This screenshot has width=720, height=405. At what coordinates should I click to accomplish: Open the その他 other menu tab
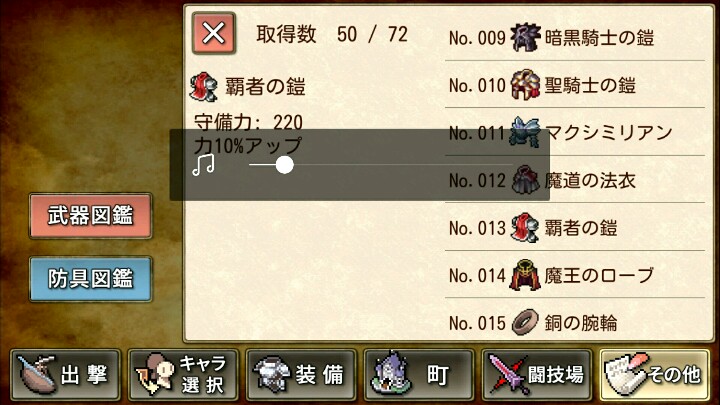tap(654, 375)
